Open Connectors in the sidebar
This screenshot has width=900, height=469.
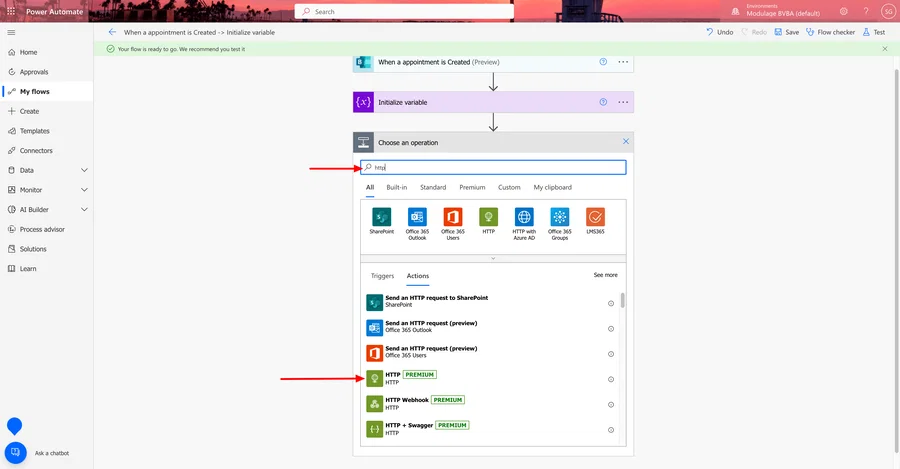47,150
